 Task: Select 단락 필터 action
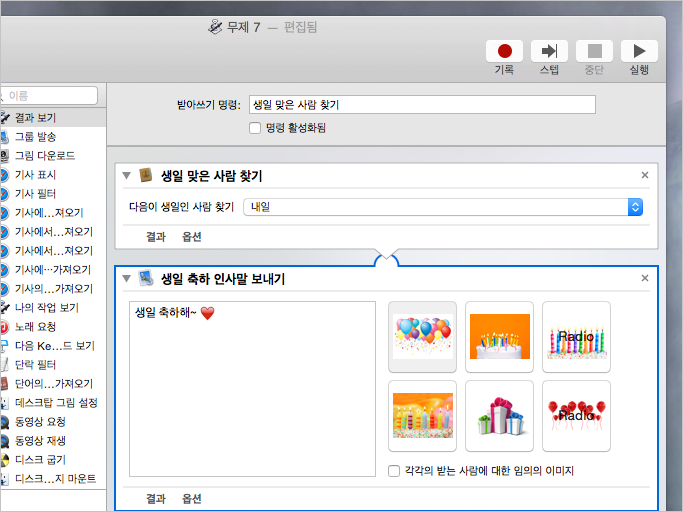click(53, 365)
